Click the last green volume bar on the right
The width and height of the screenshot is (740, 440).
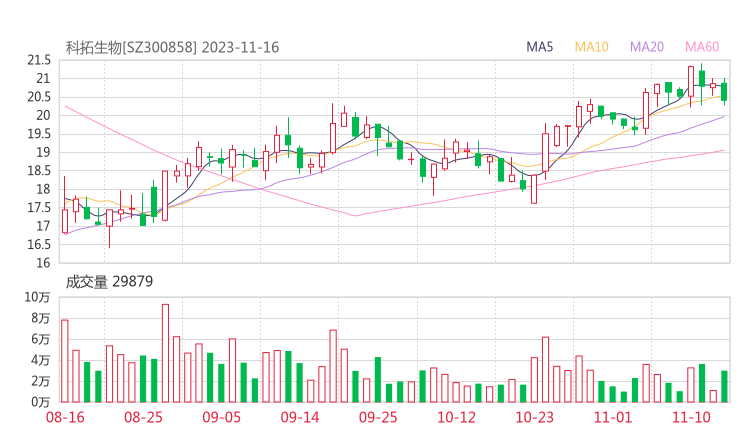[x=724, y=387]
